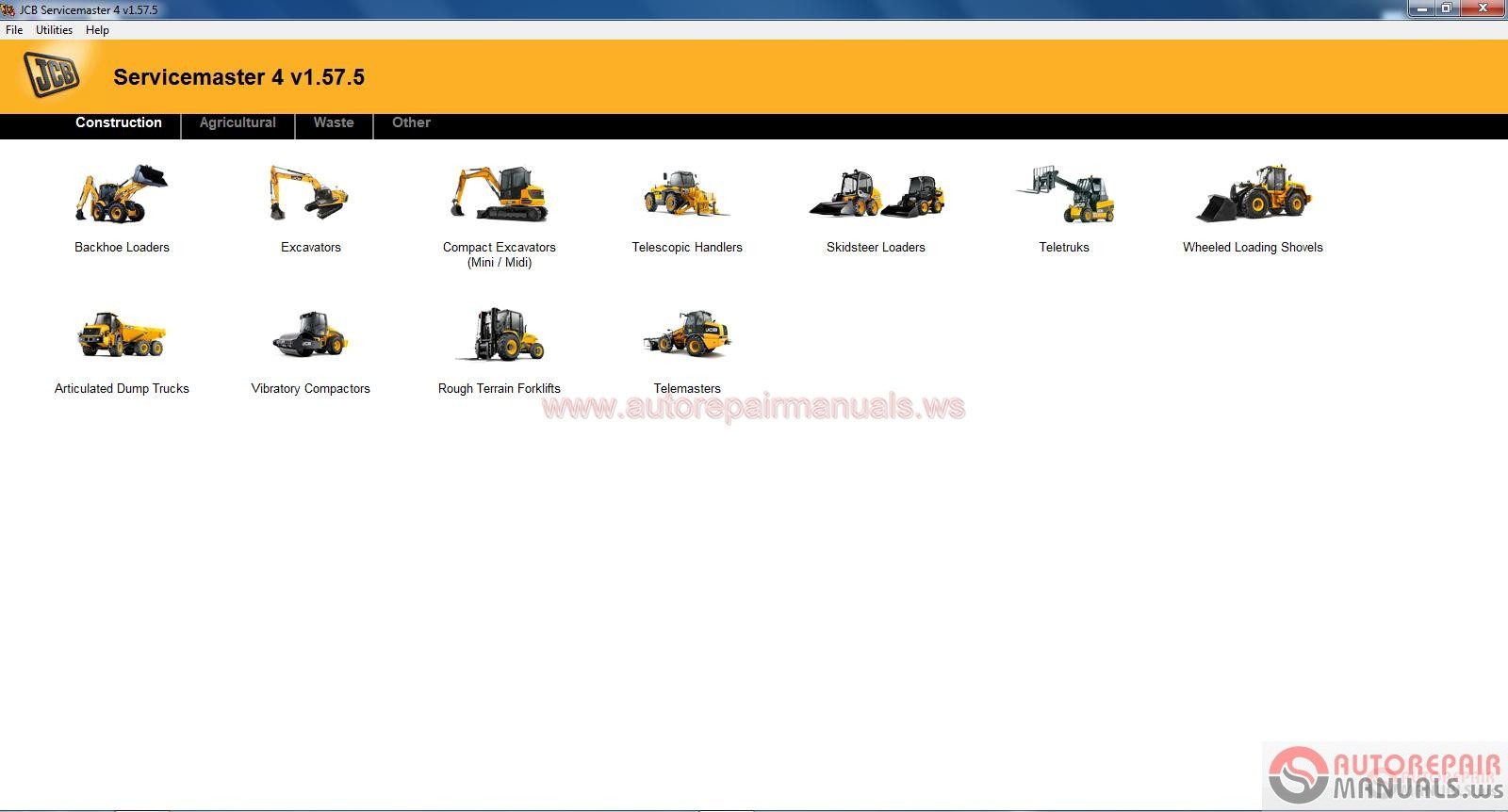Click the Excavators text label
This screenshot has height=812, width=1508.
(x=311, y=247)
